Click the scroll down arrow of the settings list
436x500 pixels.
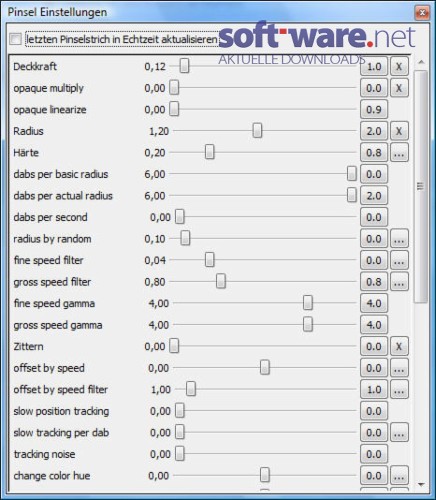coord(421,484)
